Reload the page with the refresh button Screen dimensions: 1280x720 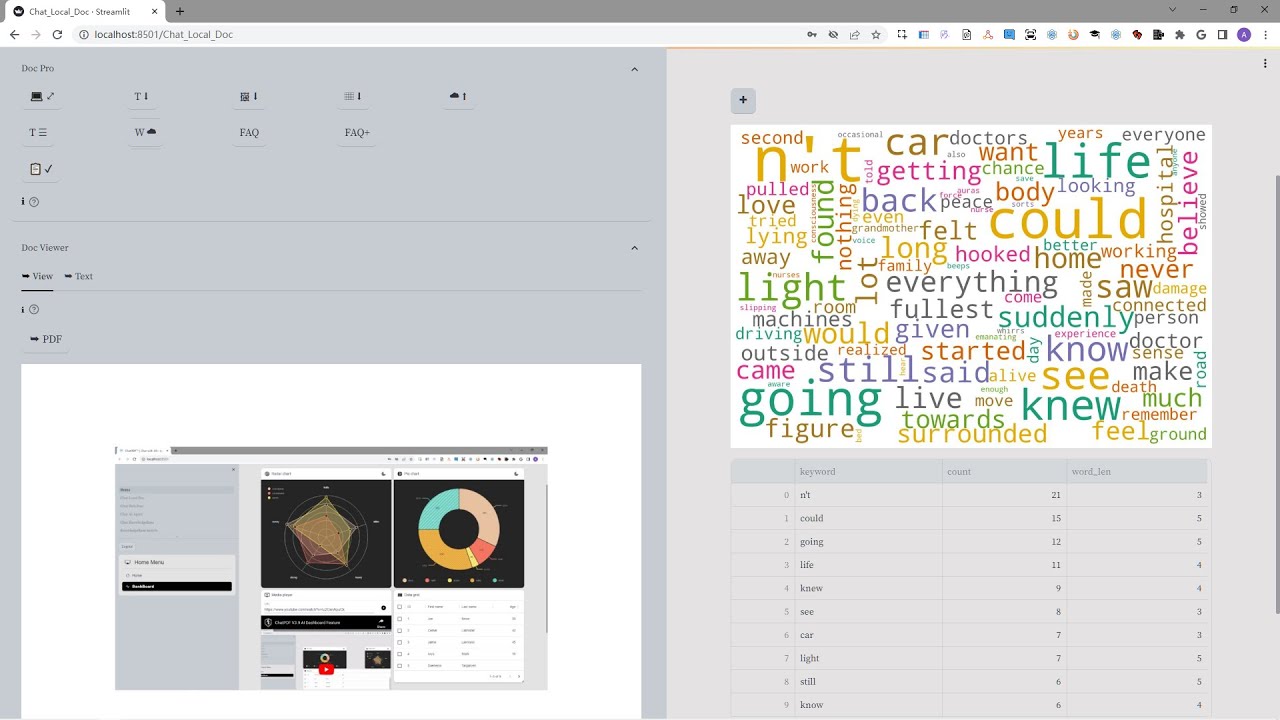pyautogui.click(x=57, y=34)
